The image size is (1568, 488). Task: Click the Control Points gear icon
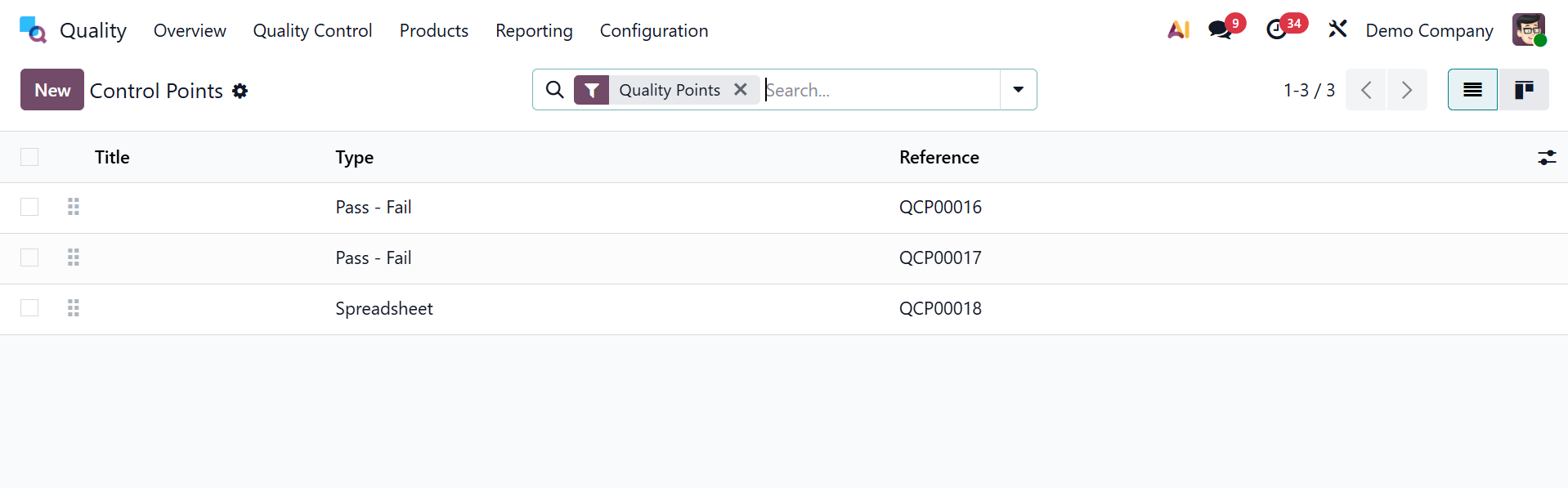click(x=240, y=91)
